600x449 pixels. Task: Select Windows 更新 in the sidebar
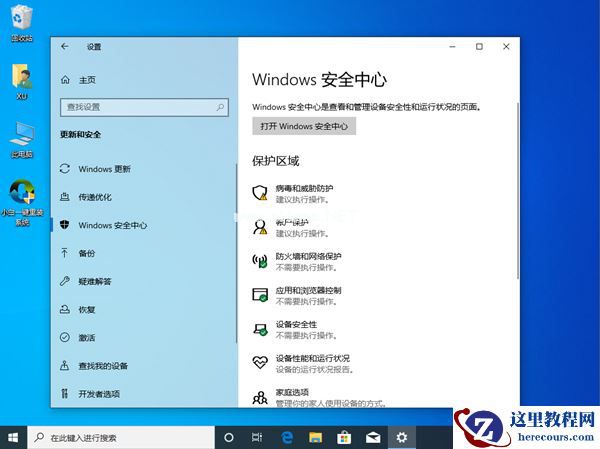coord(105,169)
